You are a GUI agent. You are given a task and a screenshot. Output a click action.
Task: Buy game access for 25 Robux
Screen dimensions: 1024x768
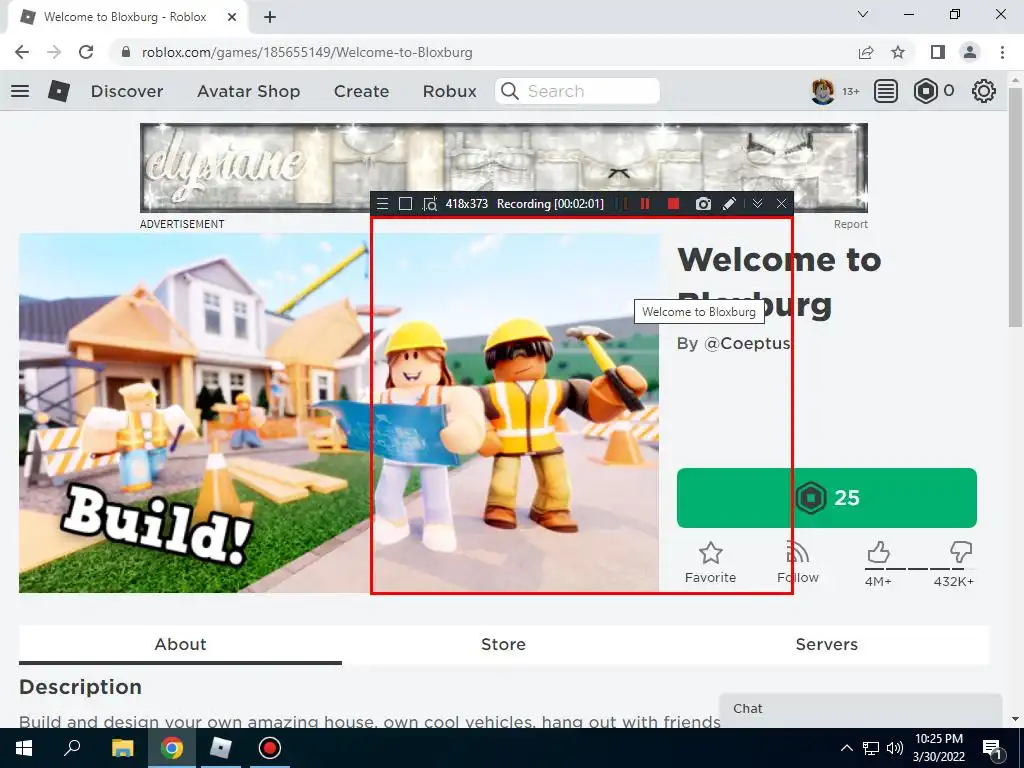click(827, 498)
